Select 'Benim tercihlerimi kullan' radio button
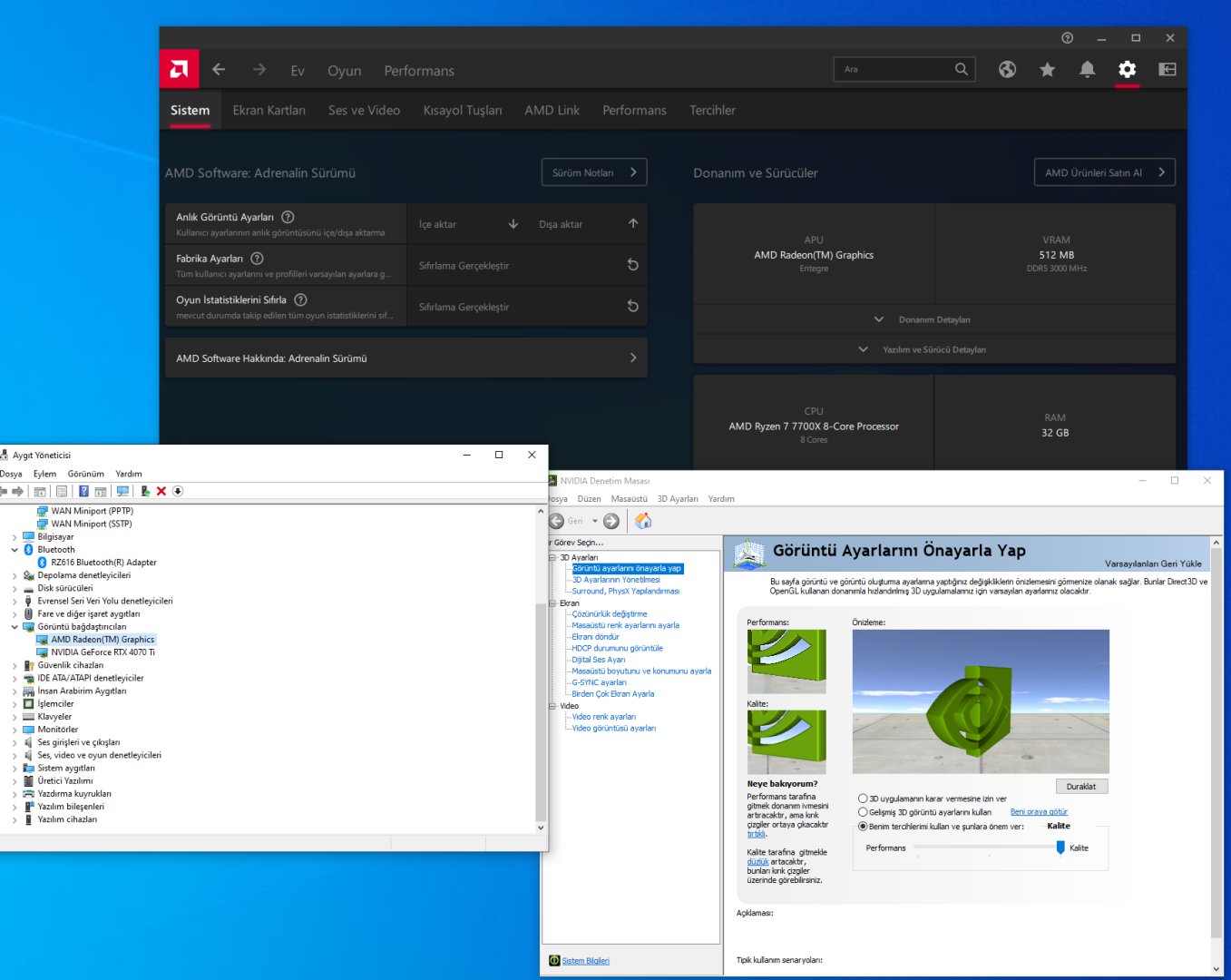This screenshot has width=1231, height=980. (863, 826)
